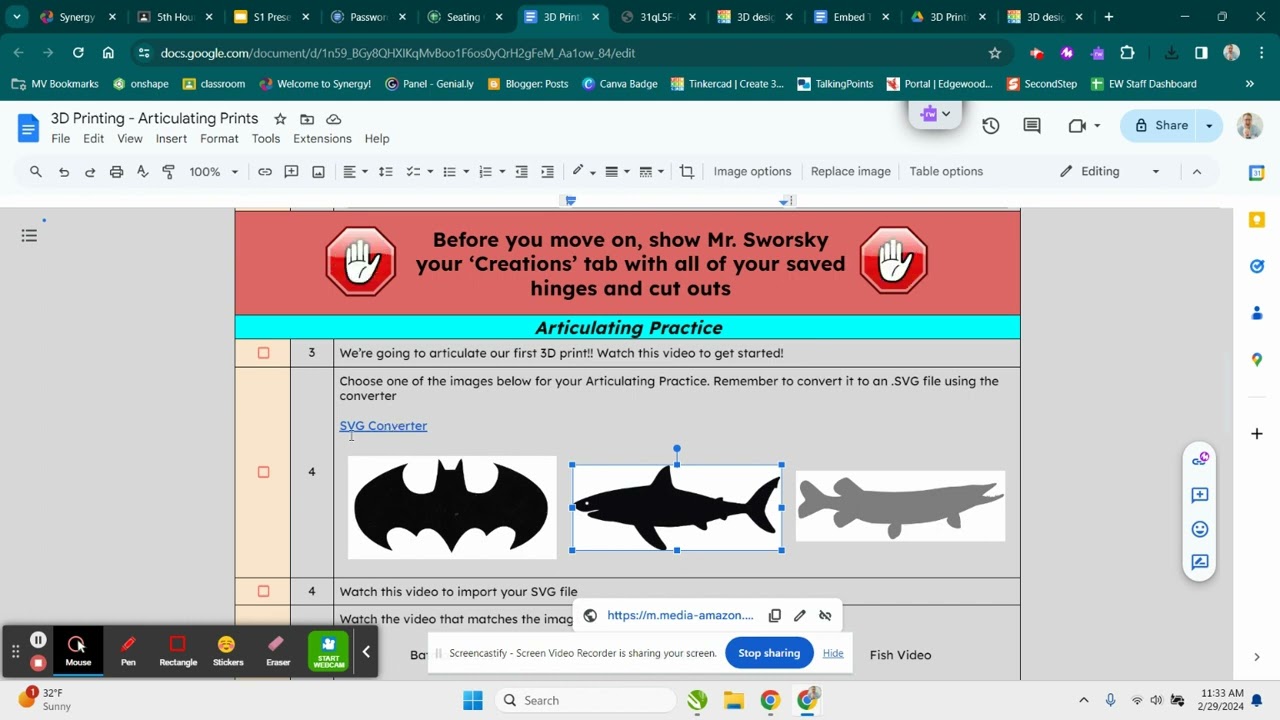Open the Tools menu
Viewport: 1280px width, 720px height.
266,139
